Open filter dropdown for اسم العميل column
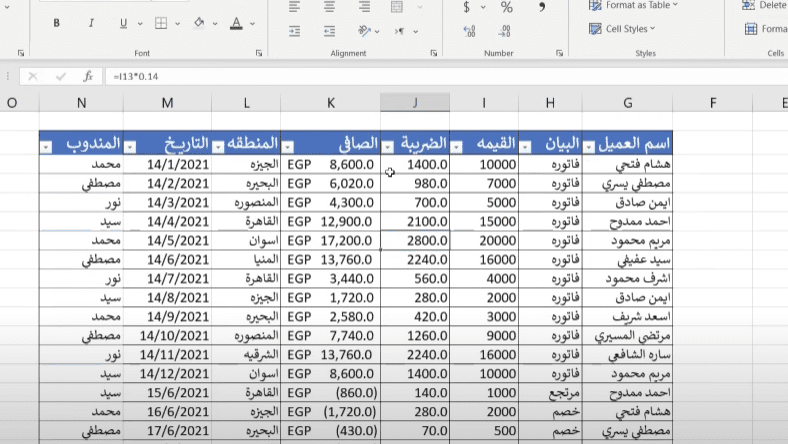Image resolution: width=788 pixels, height=444 pixels. (589, 147)
